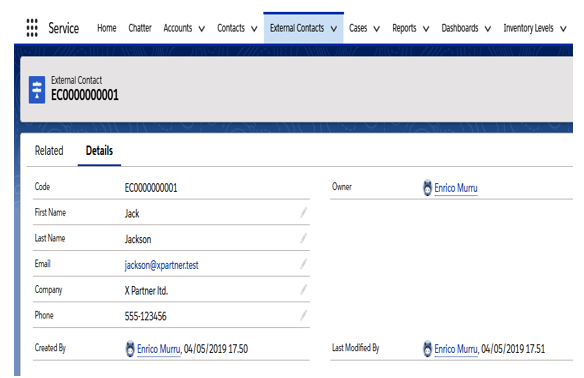Click the Company value X Partner ltd.
Viewport: 584px width, 378px height.
(146, 290)
